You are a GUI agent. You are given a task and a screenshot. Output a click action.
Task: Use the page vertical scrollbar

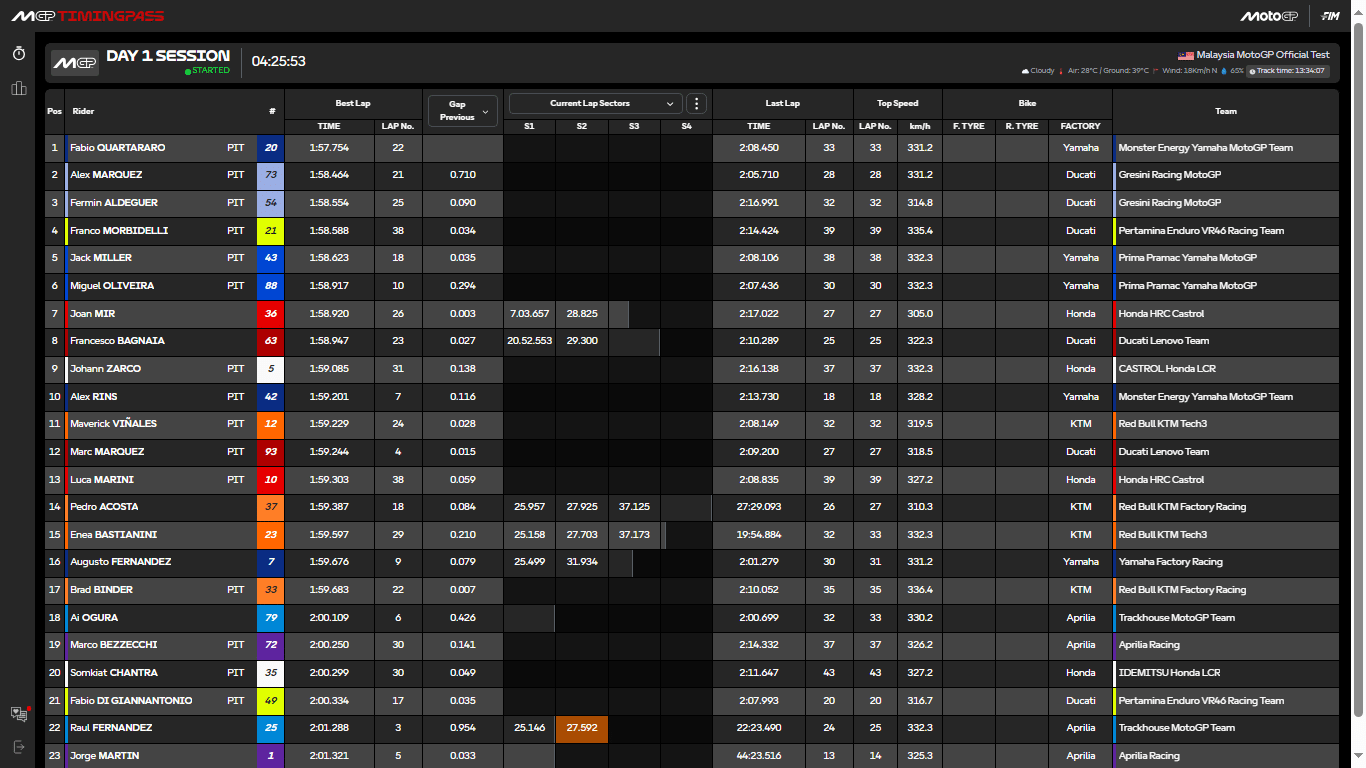(1358, 370)
